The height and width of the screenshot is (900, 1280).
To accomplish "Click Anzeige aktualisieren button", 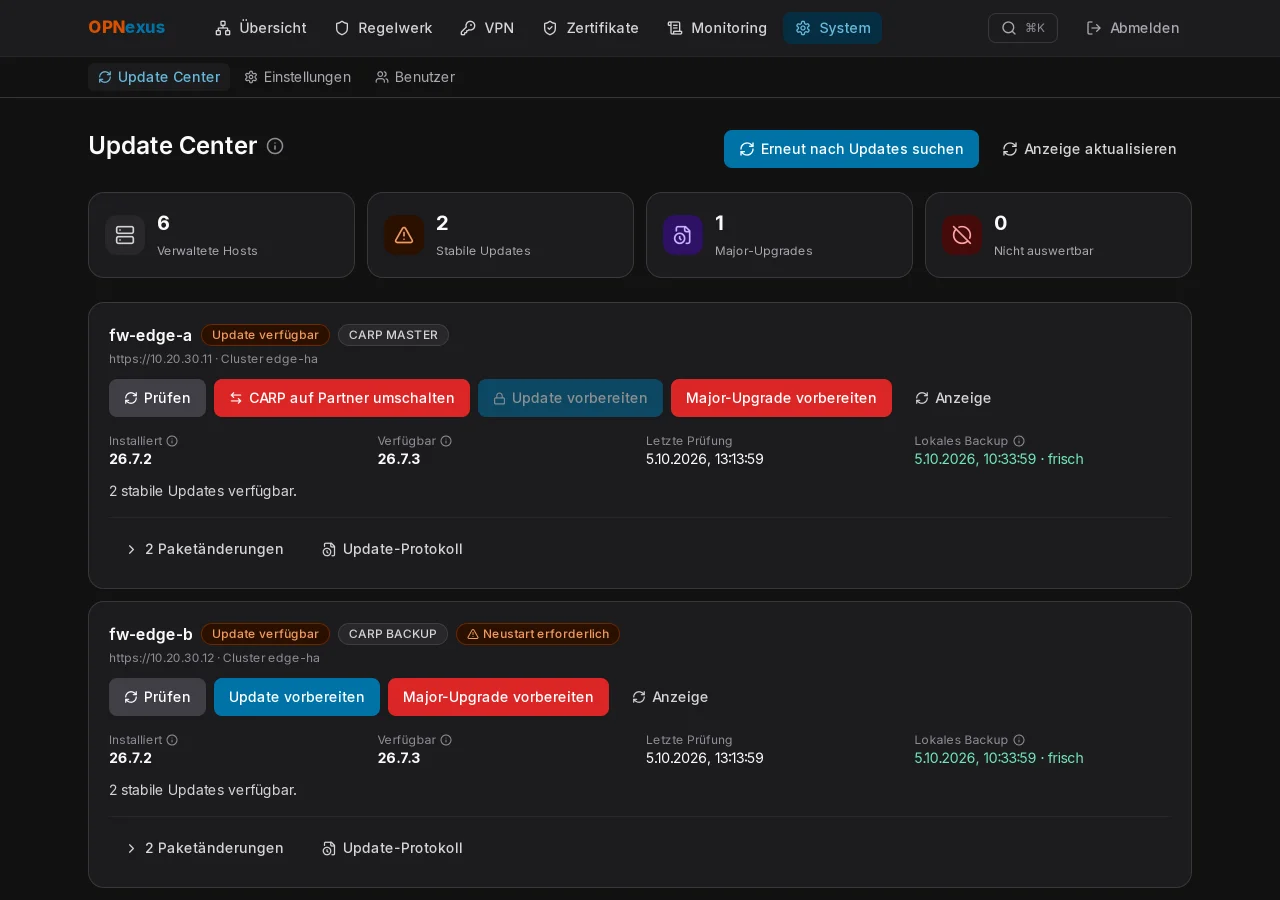I will click(x=1089, y=149).
